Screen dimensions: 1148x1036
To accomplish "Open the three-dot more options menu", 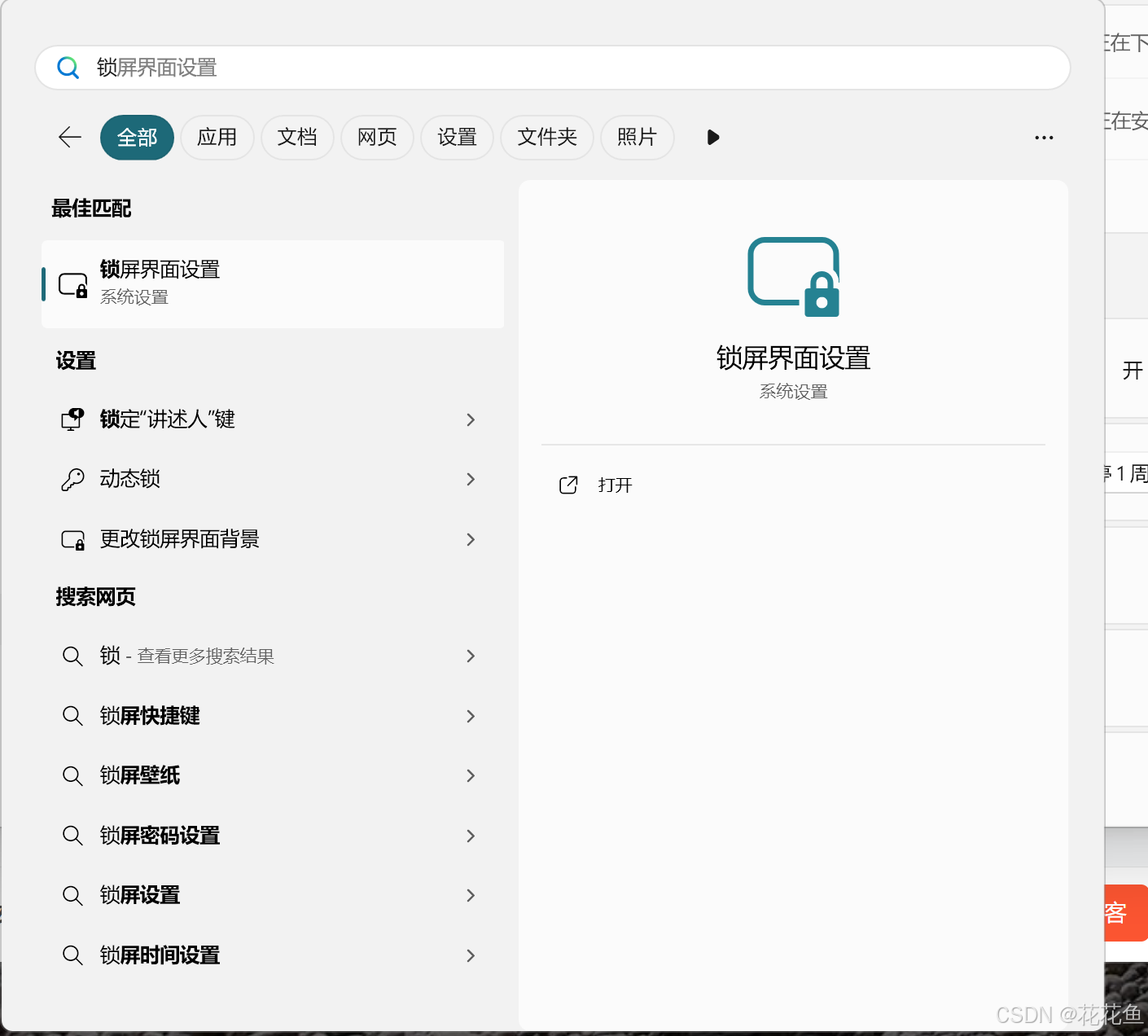I will [1044, 138].
